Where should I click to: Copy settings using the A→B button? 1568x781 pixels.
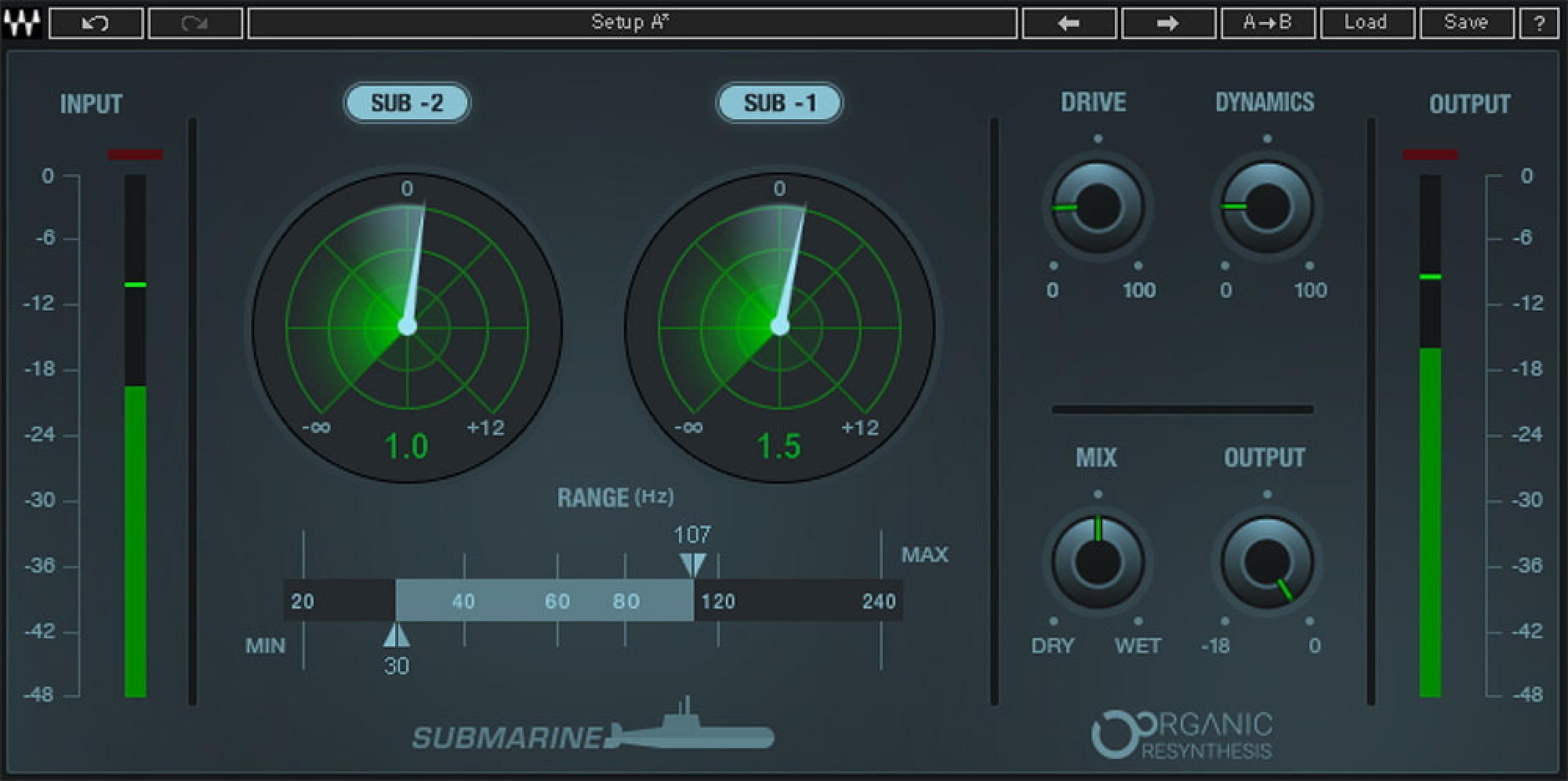click(x=1268, y=22)
